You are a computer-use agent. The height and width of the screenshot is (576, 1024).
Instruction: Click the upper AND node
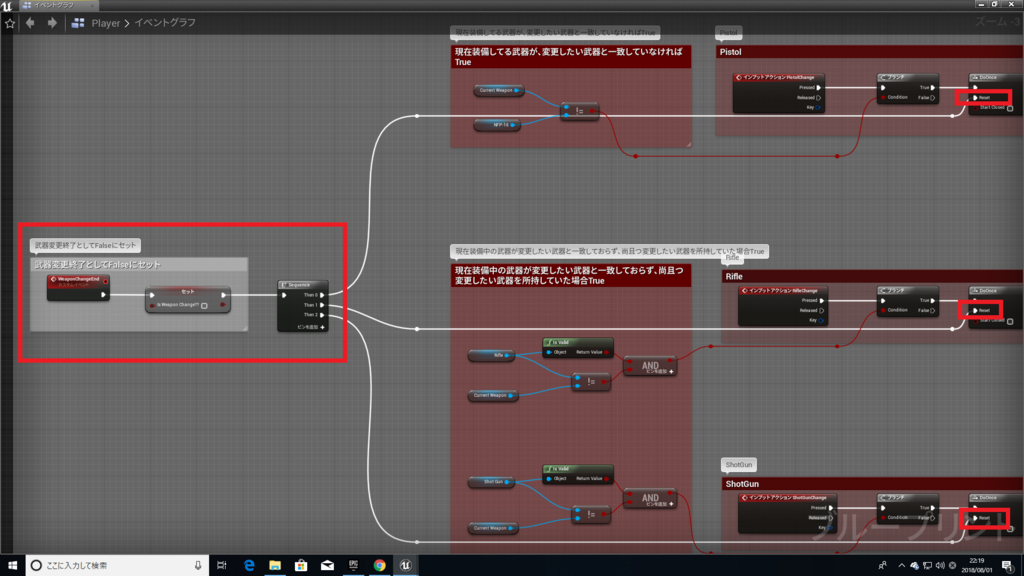[x=650, y=366]
